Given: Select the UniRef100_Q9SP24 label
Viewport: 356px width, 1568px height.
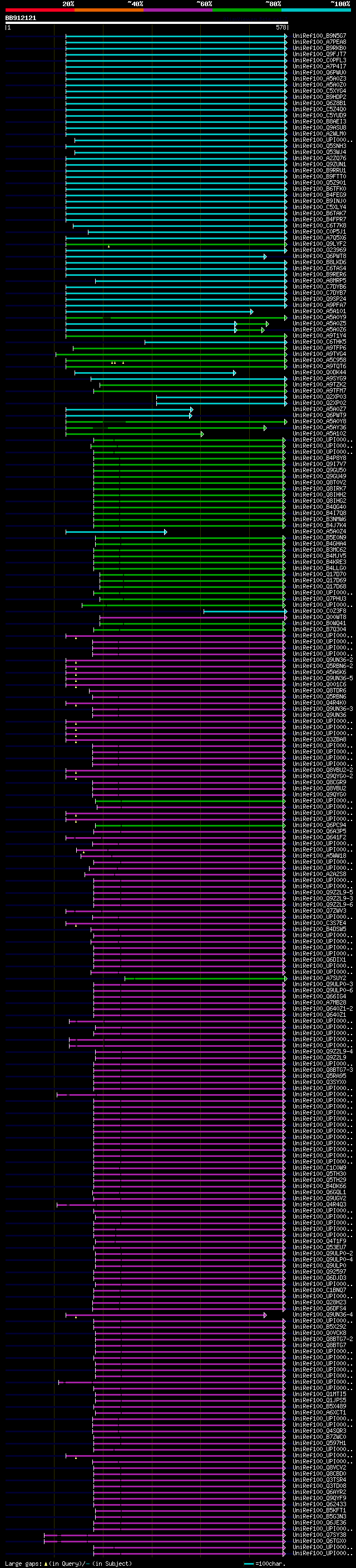Looking at the screenshot, I should [319, 299].
